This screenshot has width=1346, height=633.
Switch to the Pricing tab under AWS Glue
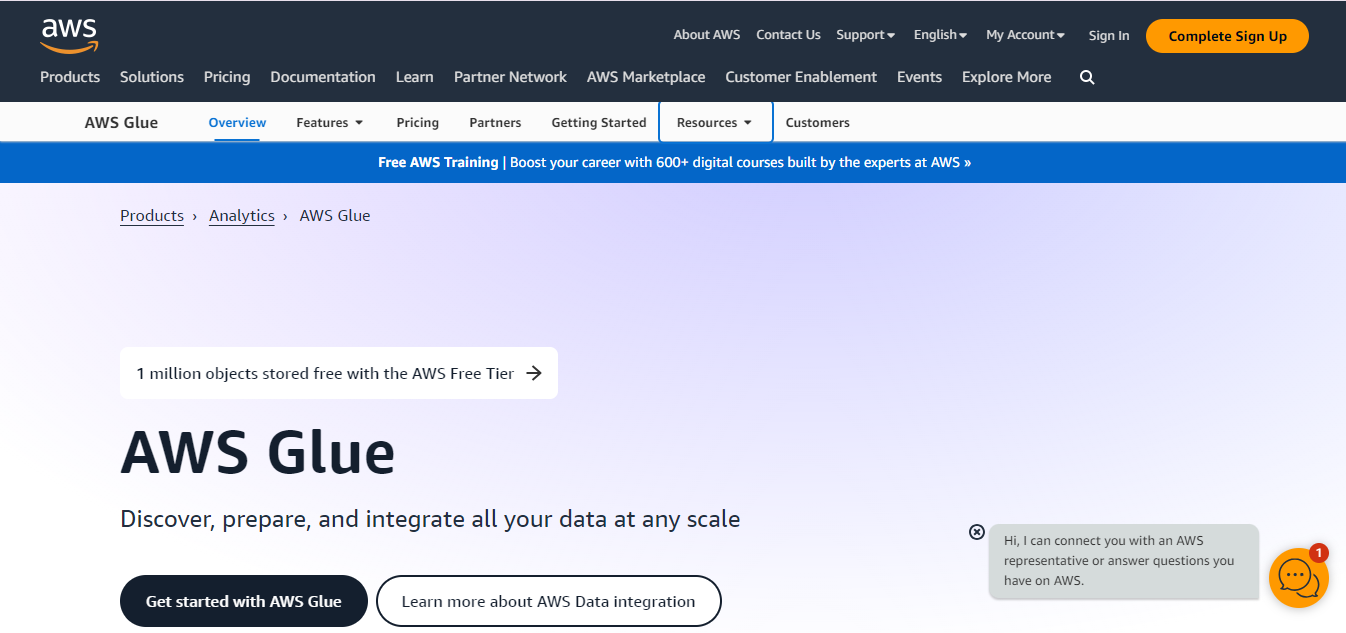click(x=417, y=122)
